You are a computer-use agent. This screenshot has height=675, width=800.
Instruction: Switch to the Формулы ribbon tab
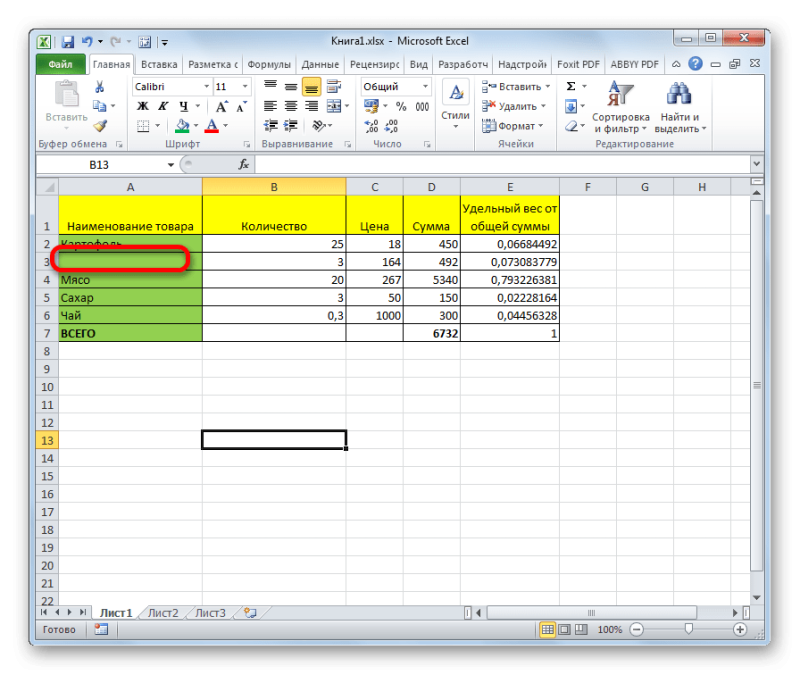point(269,64)
